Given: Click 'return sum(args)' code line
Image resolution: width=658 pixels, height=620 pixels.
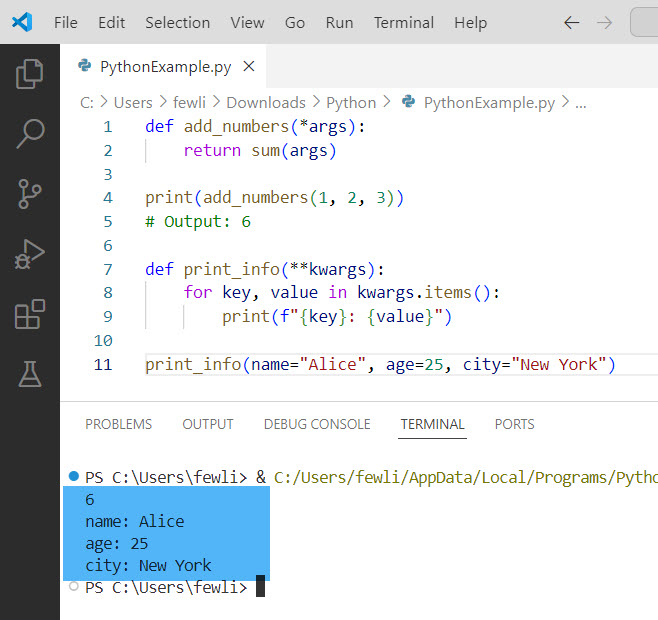Looking at the screenshot, I should (260, 151).
